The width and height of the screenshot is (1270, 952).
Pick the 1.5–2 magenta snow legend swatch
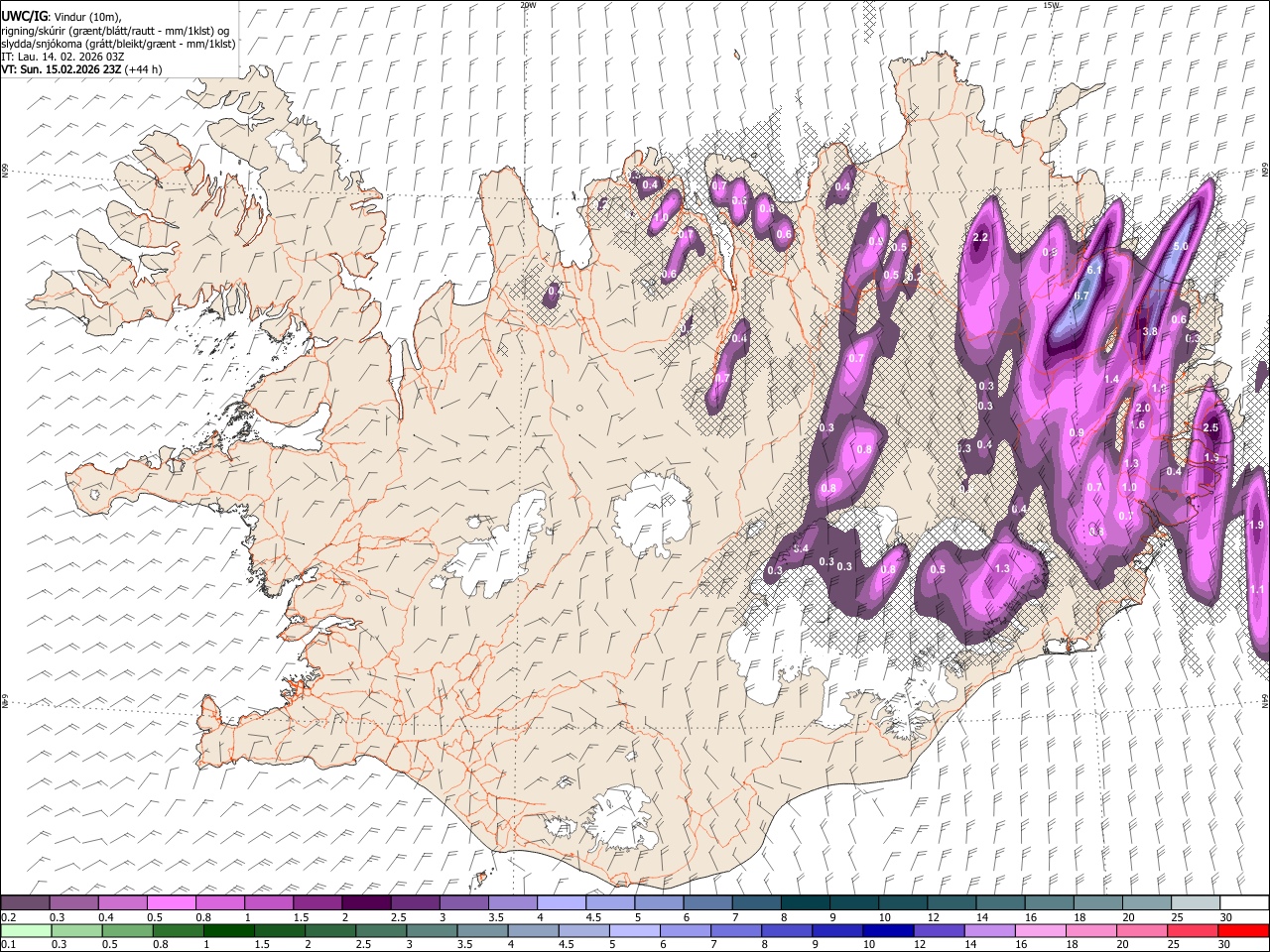[x=317, y=902]
